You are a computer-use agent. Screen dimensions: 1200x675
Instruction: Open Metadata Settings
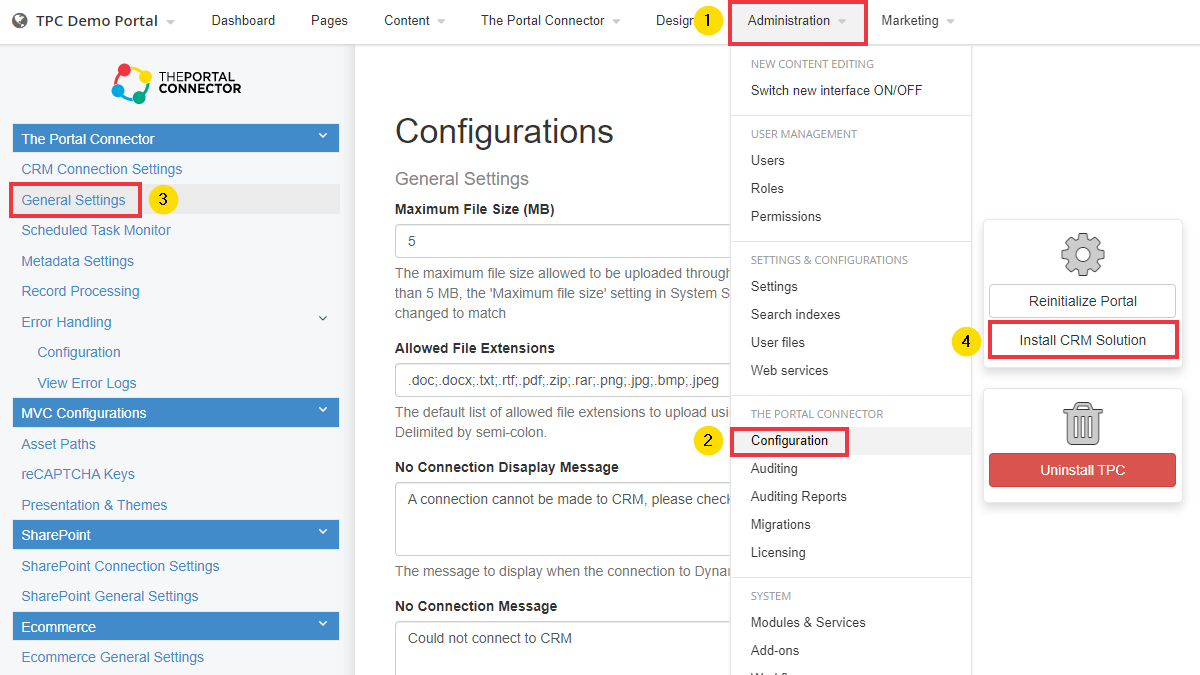(77, 261)
